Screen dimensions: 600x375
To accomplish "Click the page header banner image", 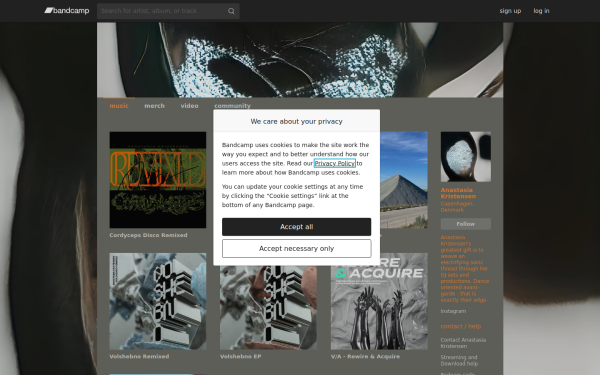I will (300, 60).
